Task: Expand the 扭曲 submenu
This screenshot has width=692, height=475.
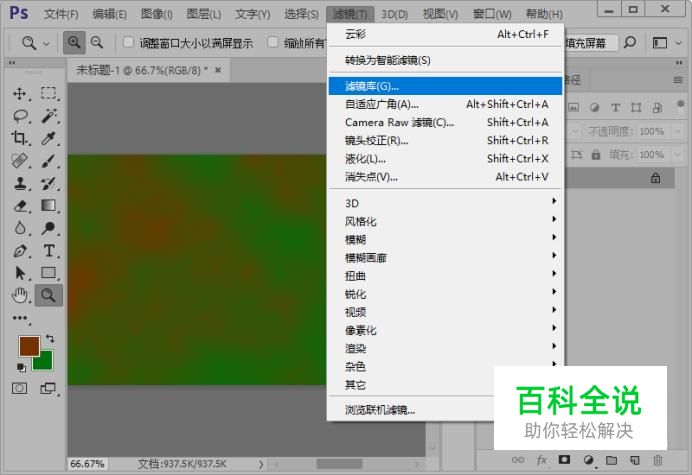Action: pos(446,276)
